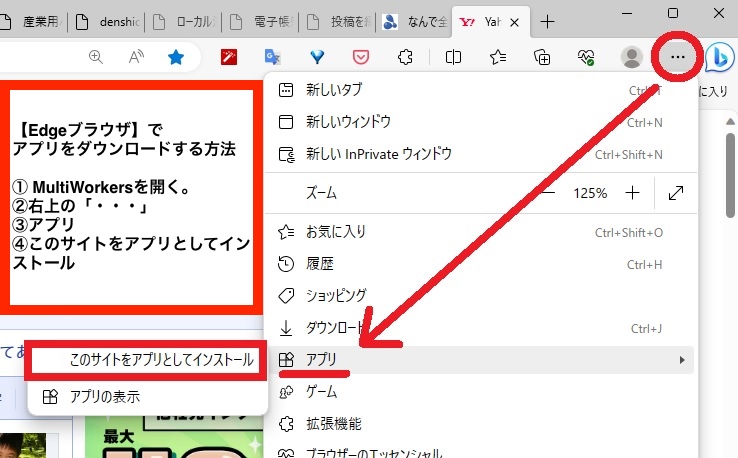Open the Settings and more (…) menu
Screen dimensions: 738x458
[x=677, y=57]
